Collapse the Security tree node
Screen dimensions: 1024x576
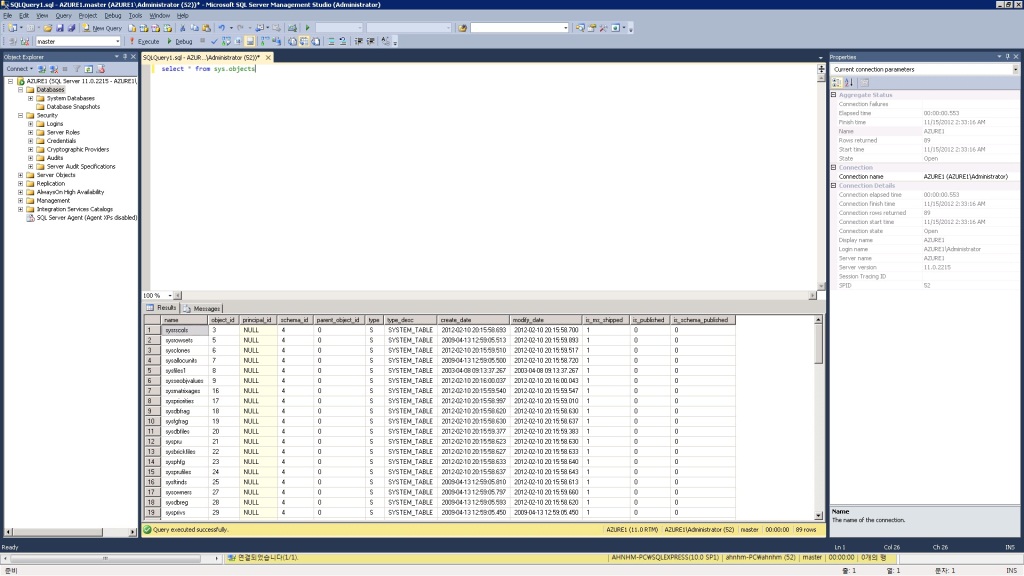coord(20,115)
